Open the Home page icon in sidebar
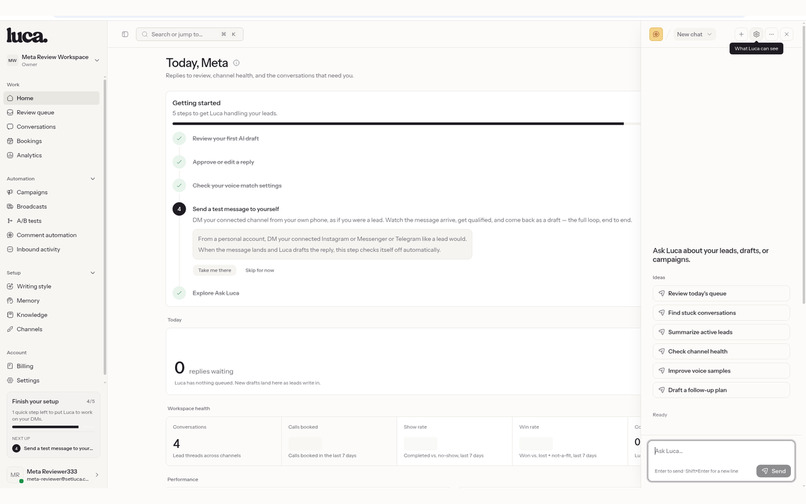The image size is (806, 504). tap(10, 98)
